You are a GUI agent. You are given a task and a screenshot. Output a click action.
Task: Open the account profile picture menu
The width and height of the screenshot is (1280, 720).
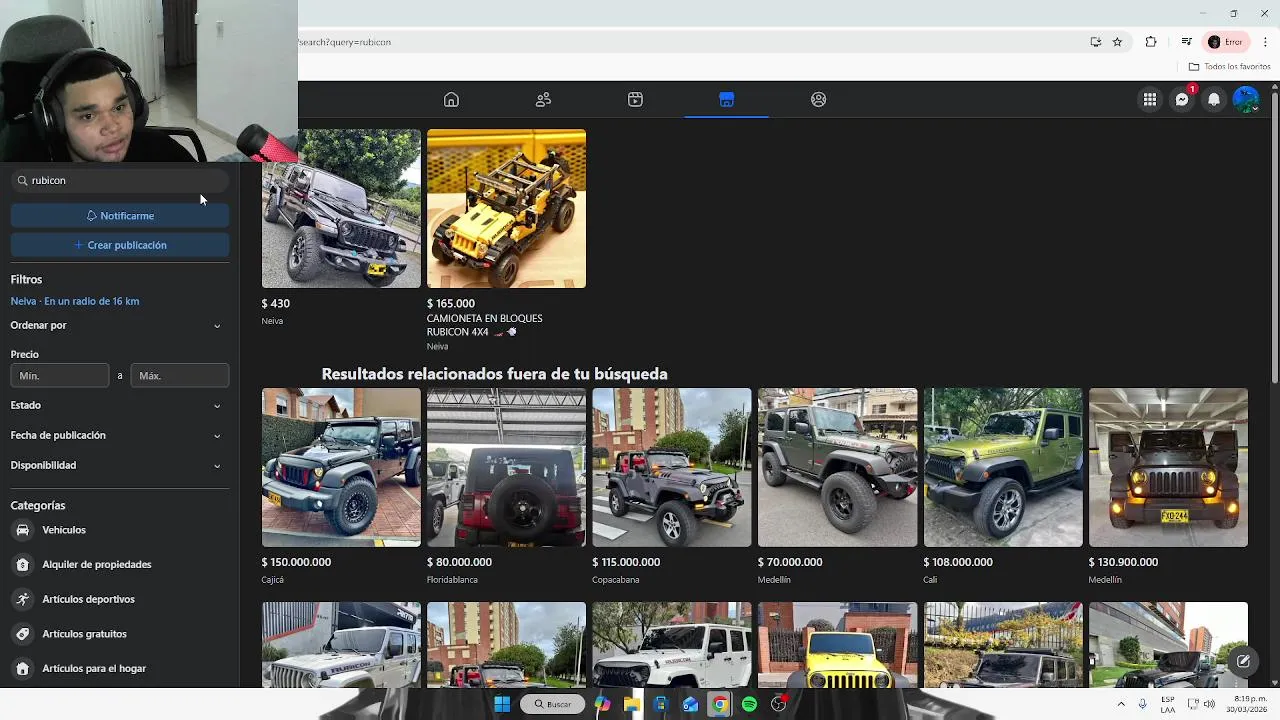1246,99
